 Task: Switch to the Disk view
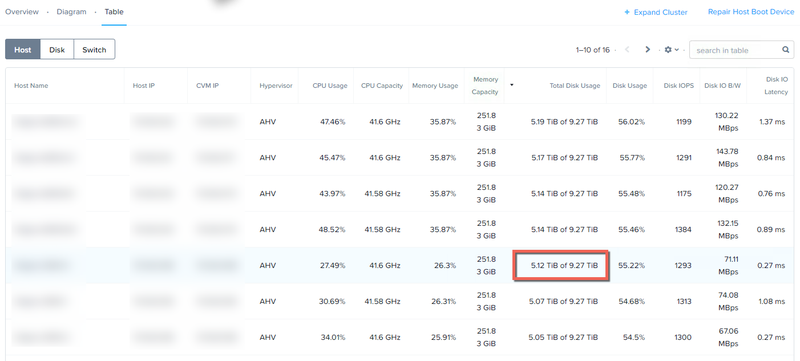tap(57, 49)
